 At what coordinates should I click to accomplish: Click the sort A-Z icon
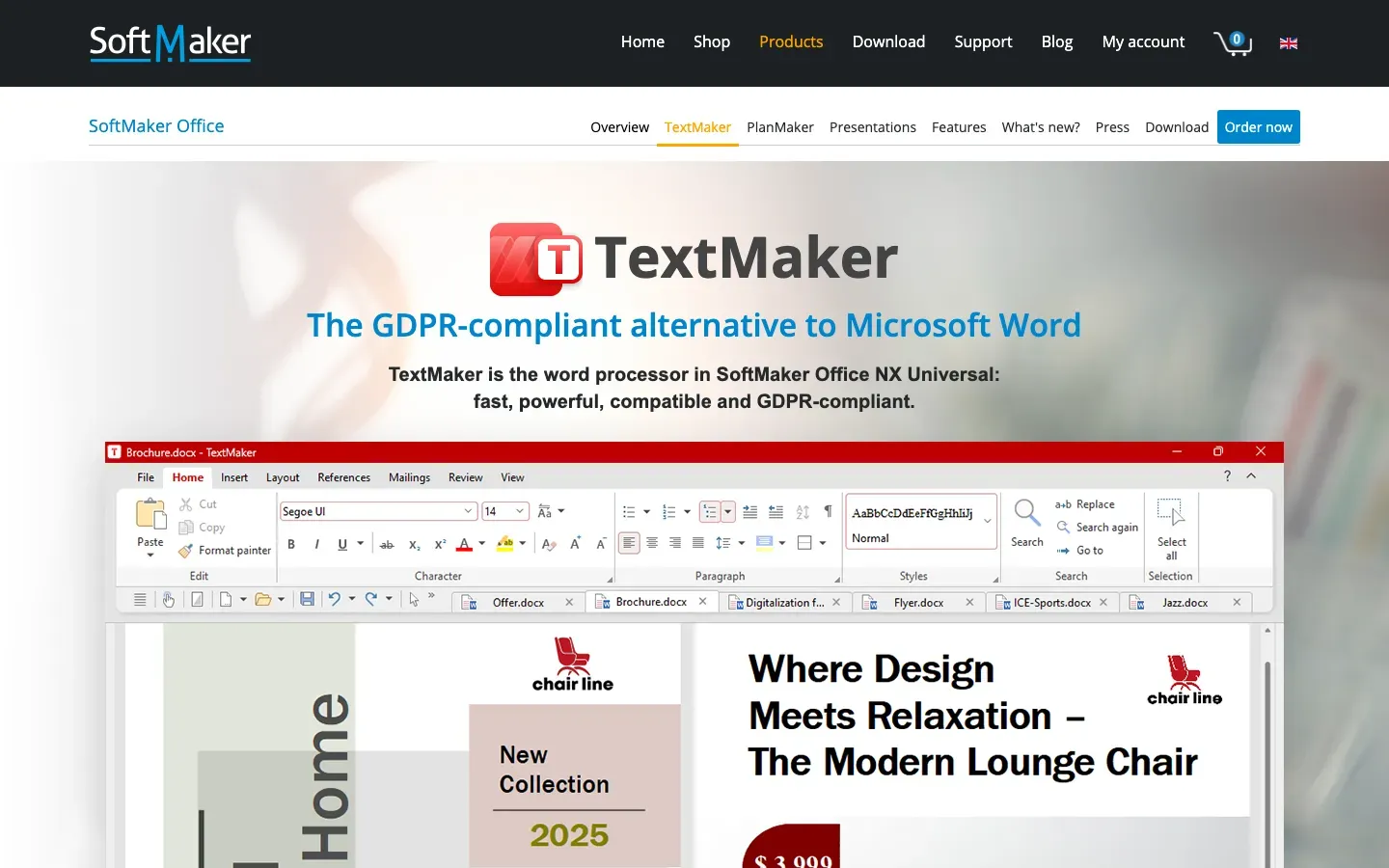point(803,512)
